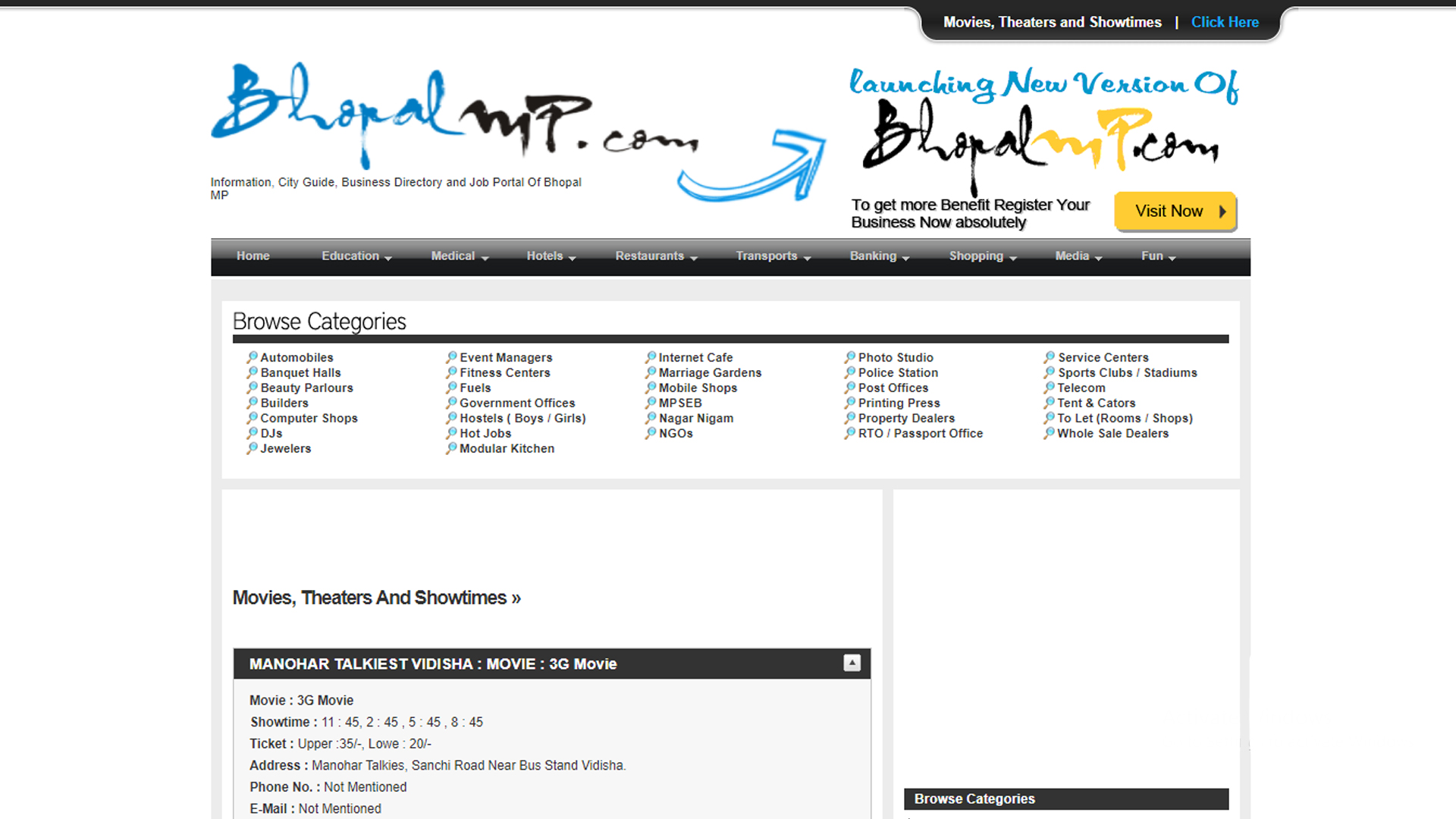Click the magnifier icon beside Service Centers

tap(1050, 357)
